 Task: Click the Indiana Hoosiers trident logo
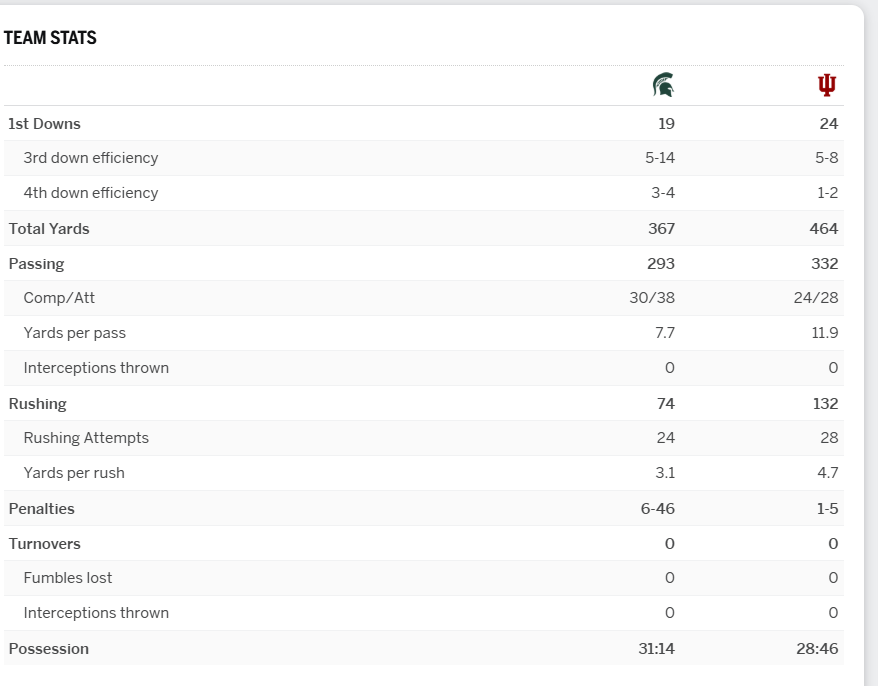[827, 85]
